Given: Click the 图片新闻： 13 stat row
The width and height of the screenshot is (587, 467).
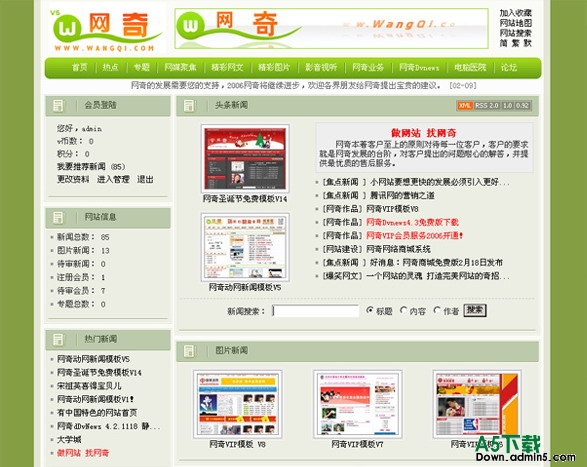Looking at the screenshot, I should [x=83, y=251].
